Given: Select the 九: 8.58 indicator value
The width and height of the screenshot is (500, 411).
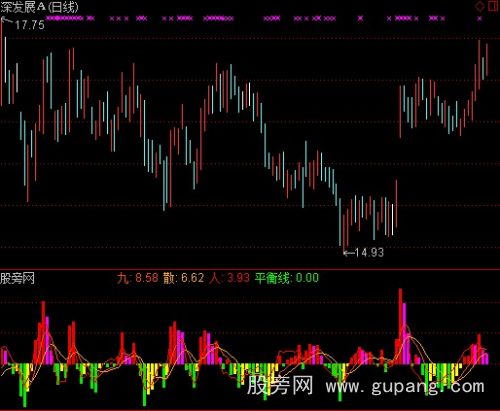Looking at the screenshot, I should point(138,278).
